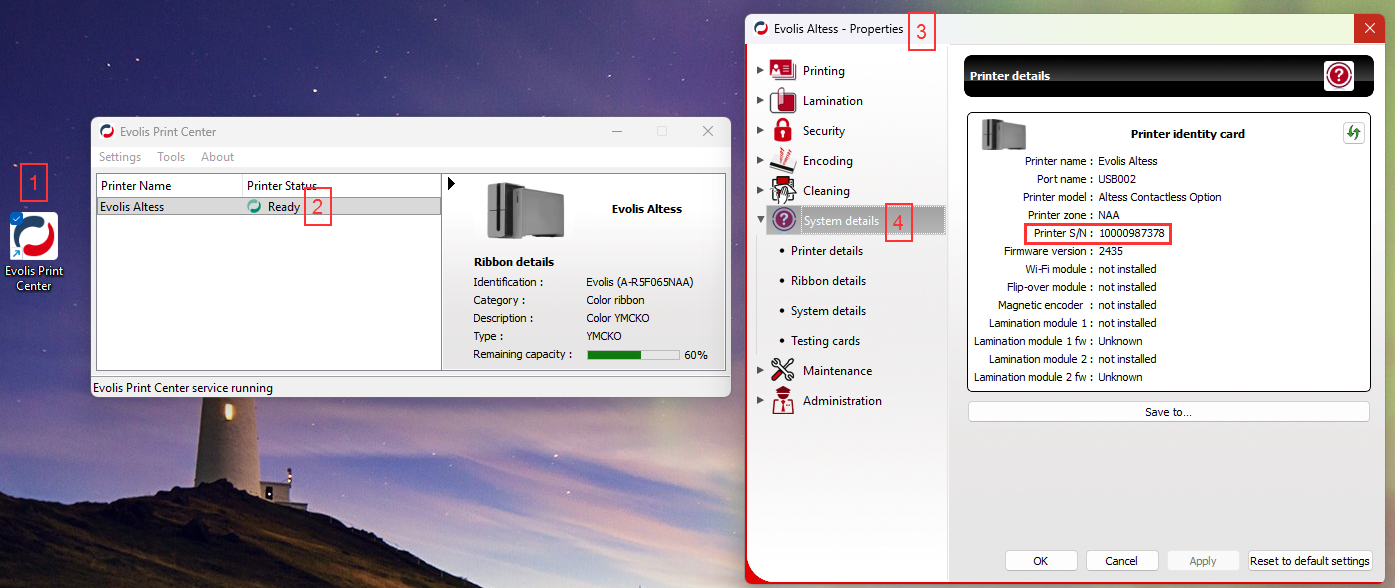Select Testing cards sub-item
The width and height of the screenshot is (1395, 588).
coord(825,341)
